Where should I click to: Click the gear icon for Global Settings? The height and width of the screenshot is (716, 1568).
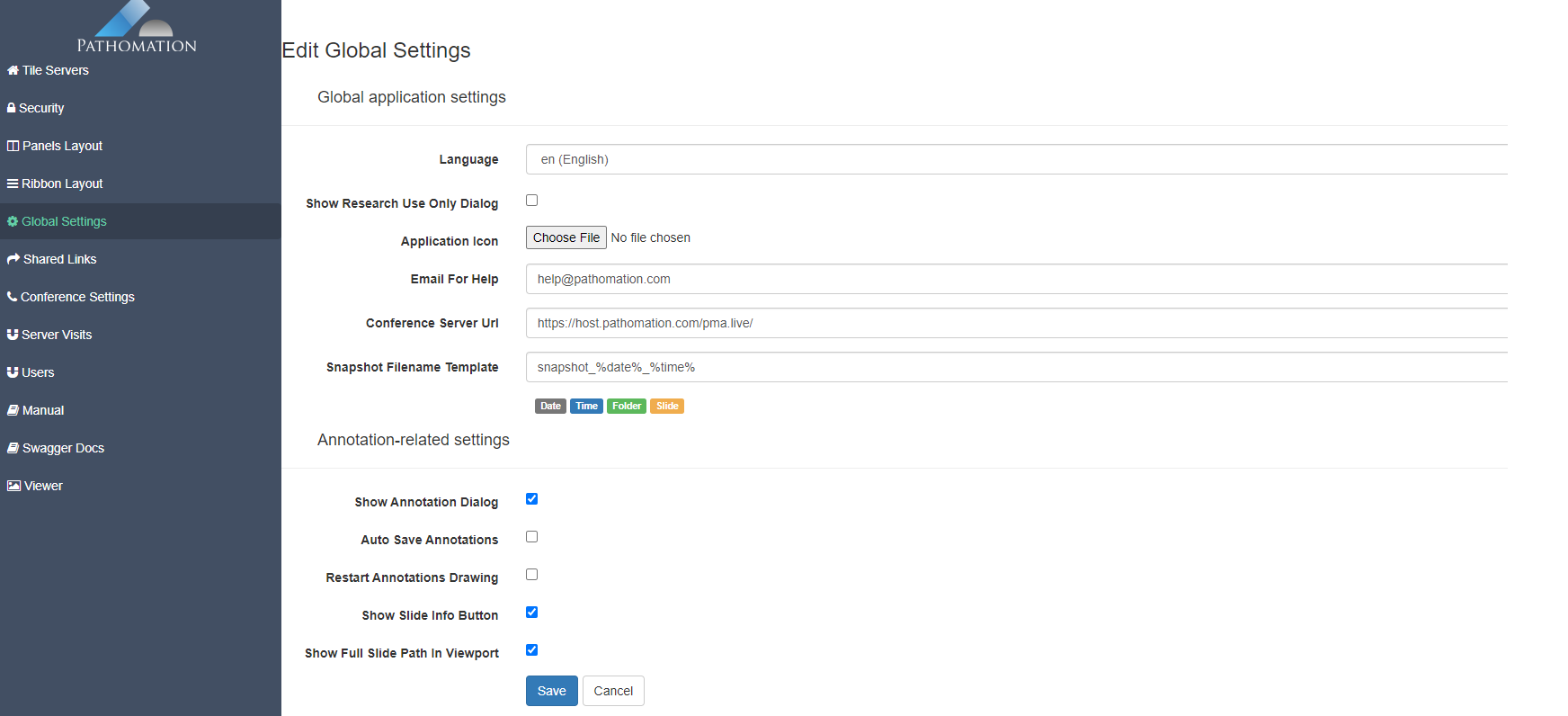tap(13, 221)
